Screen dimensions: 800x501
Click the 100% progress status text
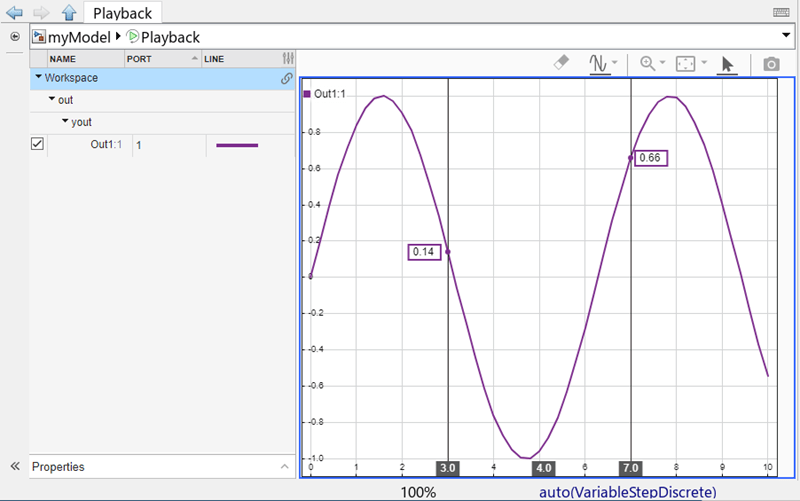tap(418, 492)
